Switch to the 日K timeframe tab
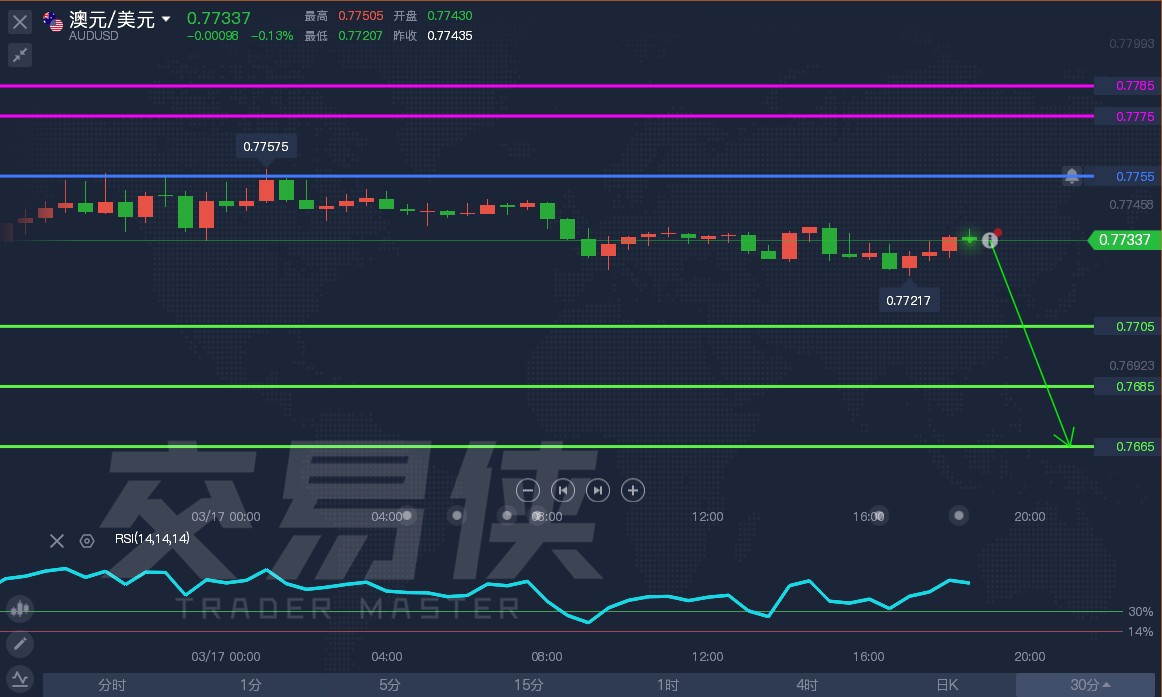 pyautogui.click(x=947, y=685)
